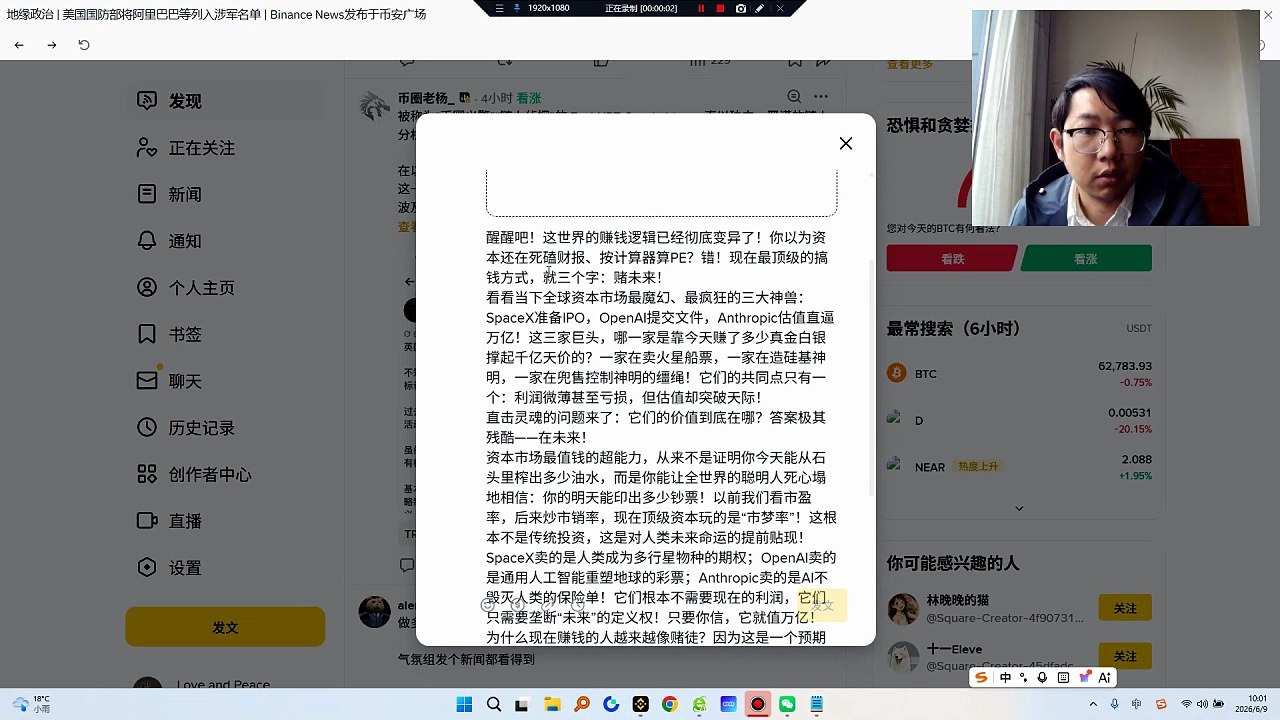Click the 直播 live video icon
Screen dimensions: 1280x720
pos(147,520)
